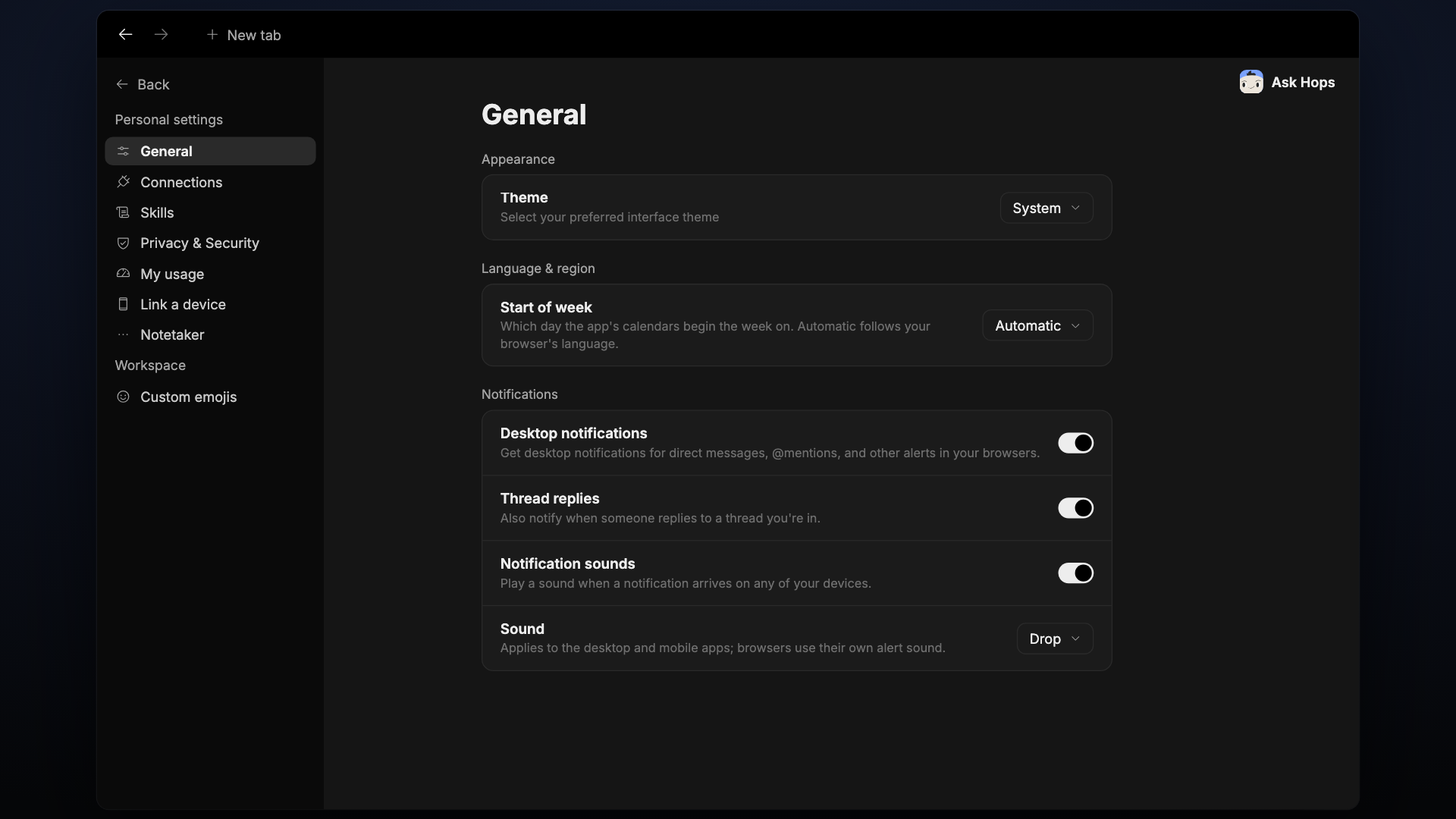Click the Link a device phone icon
This screenshot has height=819, width=1456.
(123, 304)
